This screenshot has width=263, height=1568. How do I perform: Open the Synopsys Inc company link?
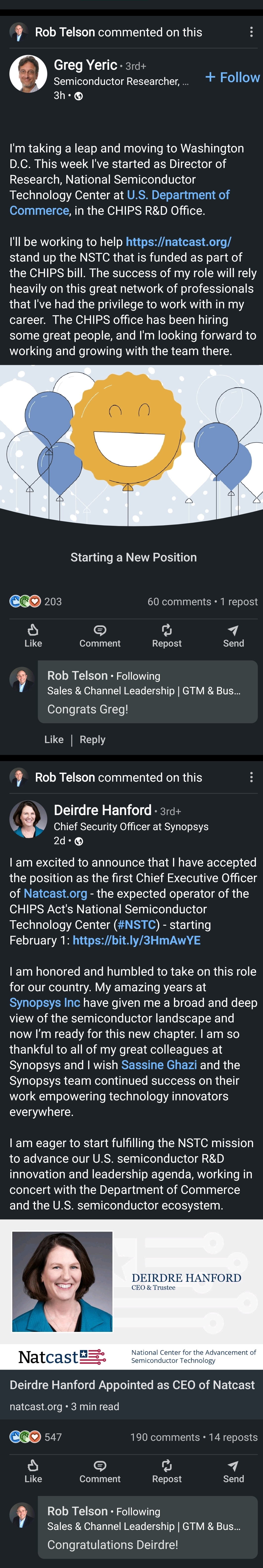point(45,1003)
